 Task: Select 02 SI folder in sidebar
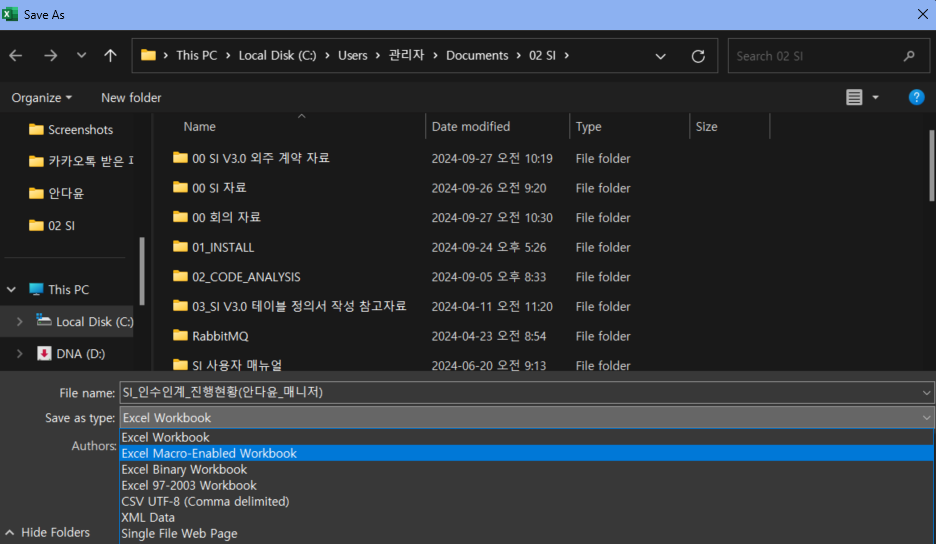point(52,226)
